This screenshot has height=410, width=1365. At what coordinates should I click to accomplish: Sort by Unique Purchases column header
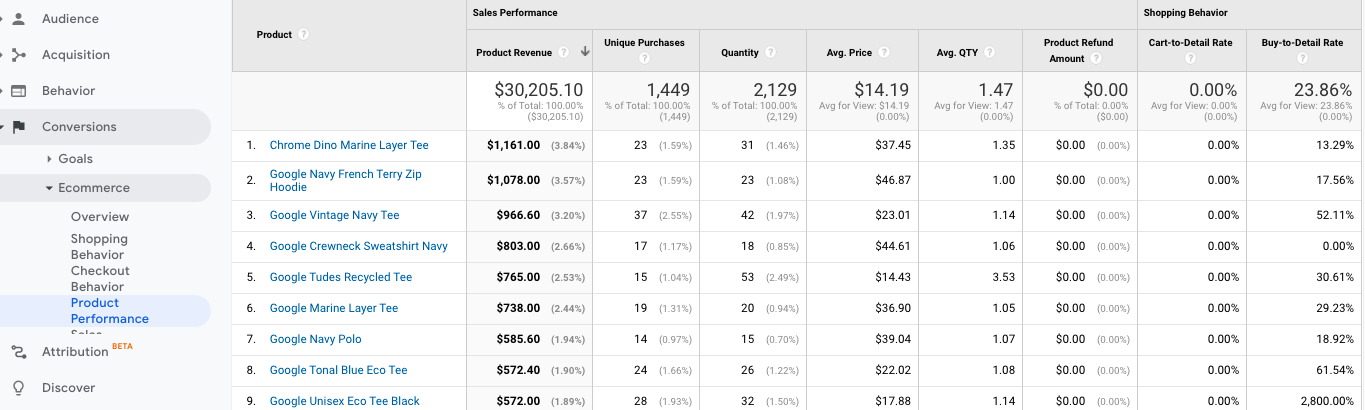(x=644, y=43)
